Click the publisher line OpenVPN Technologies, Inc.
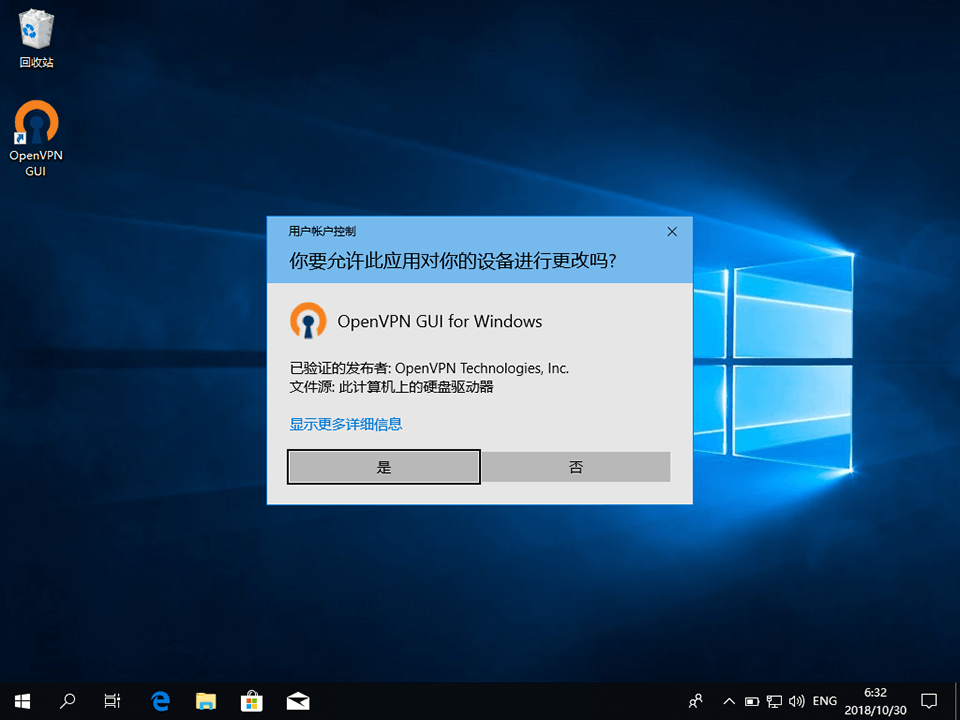This screenshot has width=960, height=720. [x=429, y=368]
